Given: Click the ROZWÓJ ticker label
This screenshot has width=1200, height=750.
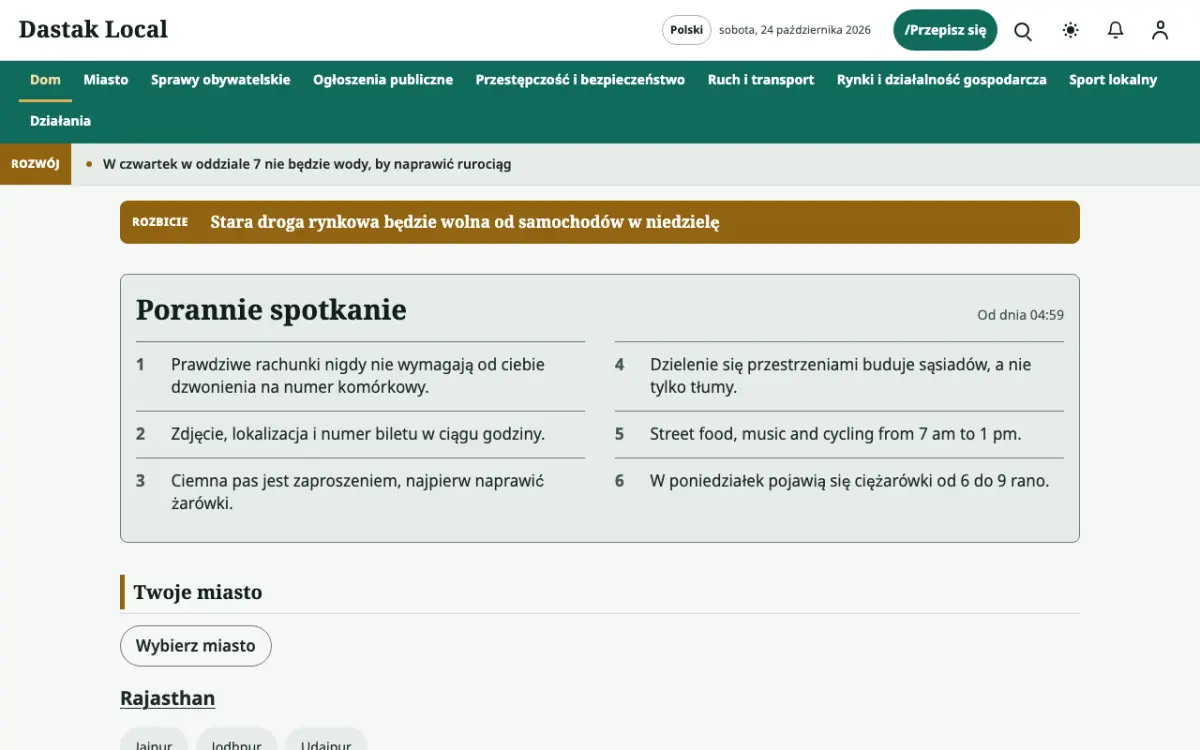Looking at the screenshot, I should [x=36, y=164].
